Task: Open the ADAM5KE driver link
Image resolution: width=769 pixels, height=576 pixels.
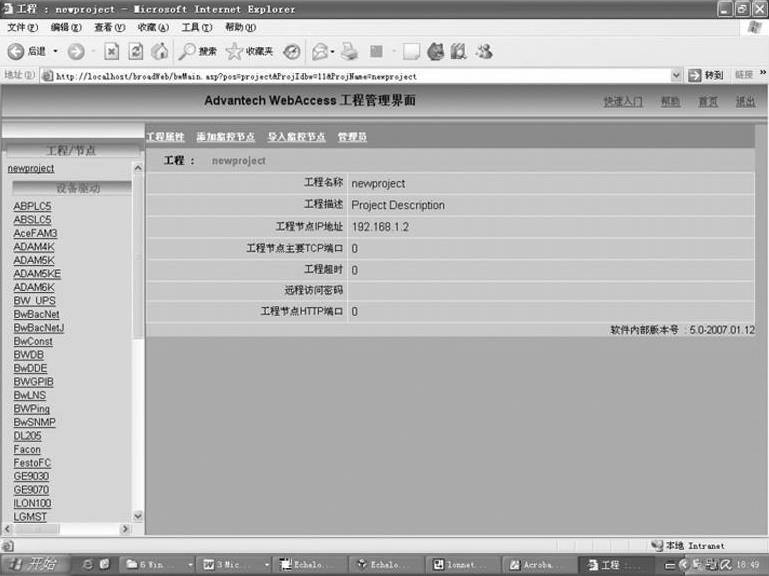Action: pyautogui.click(x=37, y=274)
